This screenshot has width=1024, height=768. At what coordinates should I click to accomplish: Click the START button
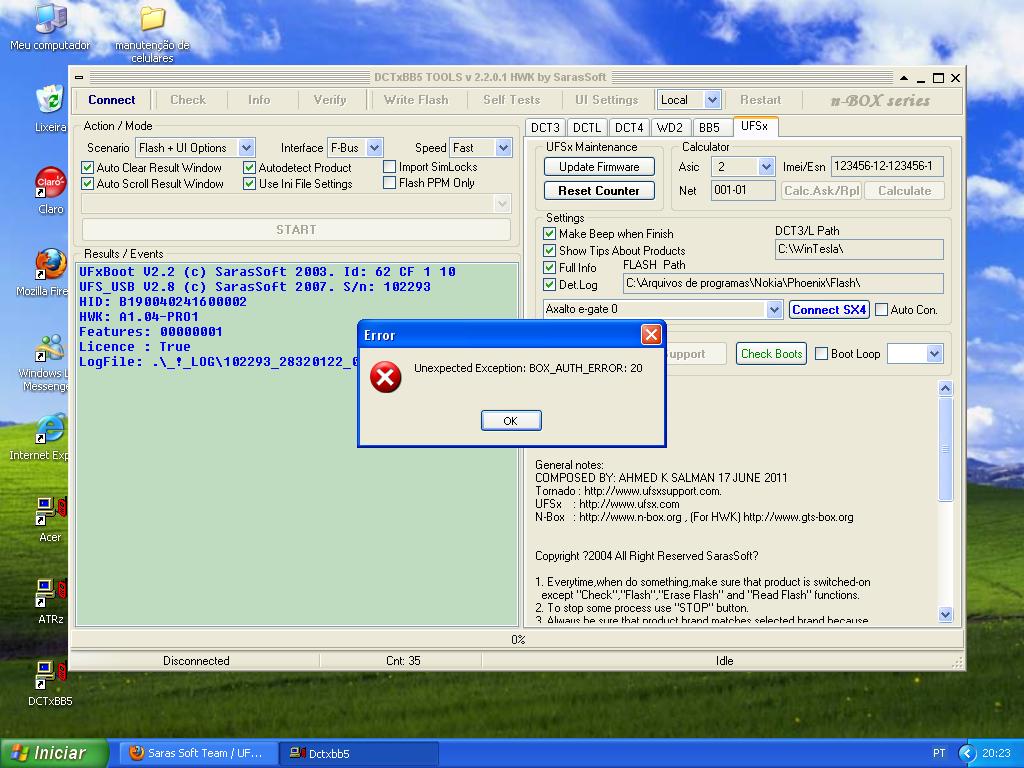(296, 230)
